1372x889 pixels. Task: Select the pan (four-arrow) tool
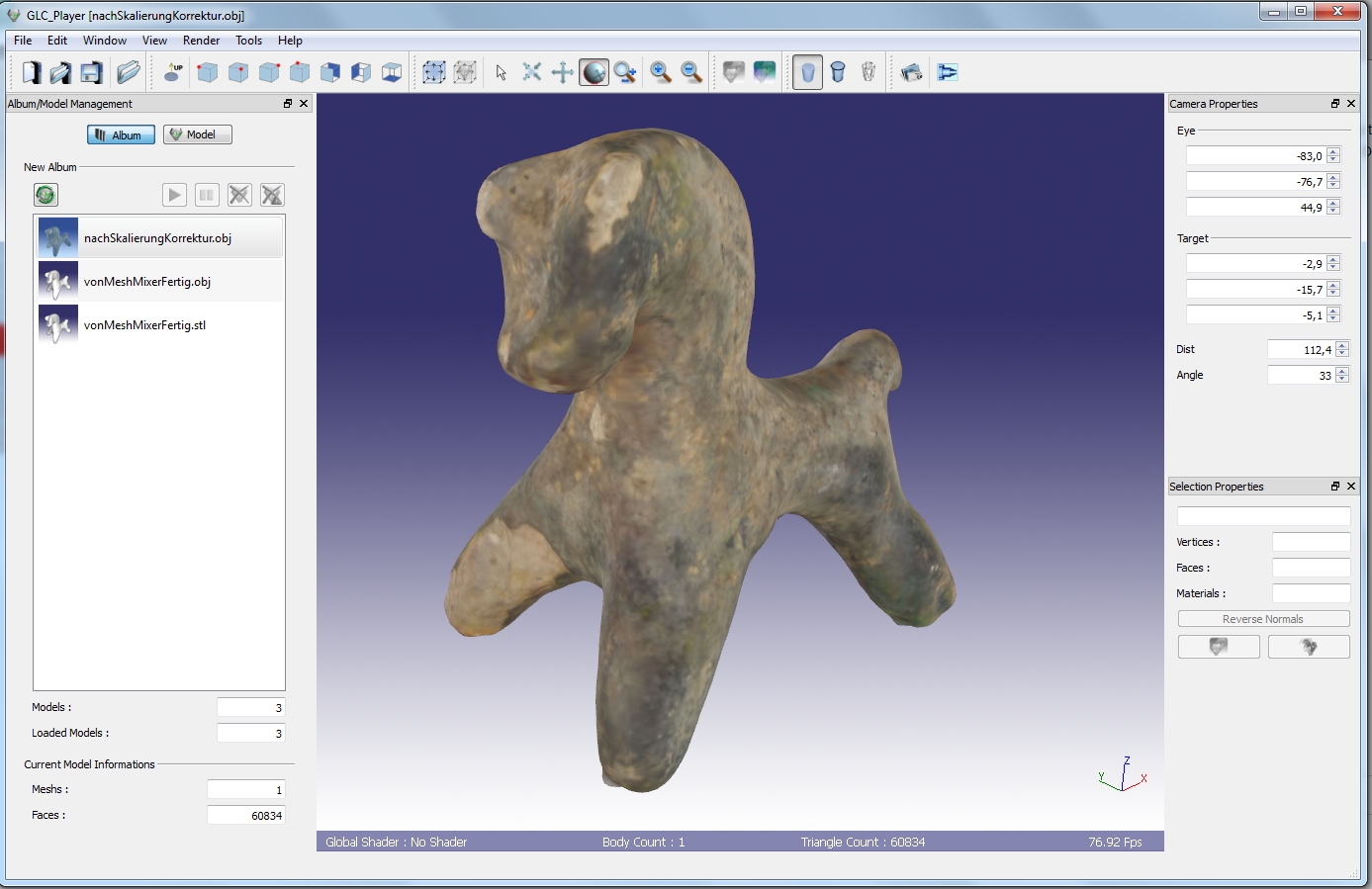pos(562,72)
